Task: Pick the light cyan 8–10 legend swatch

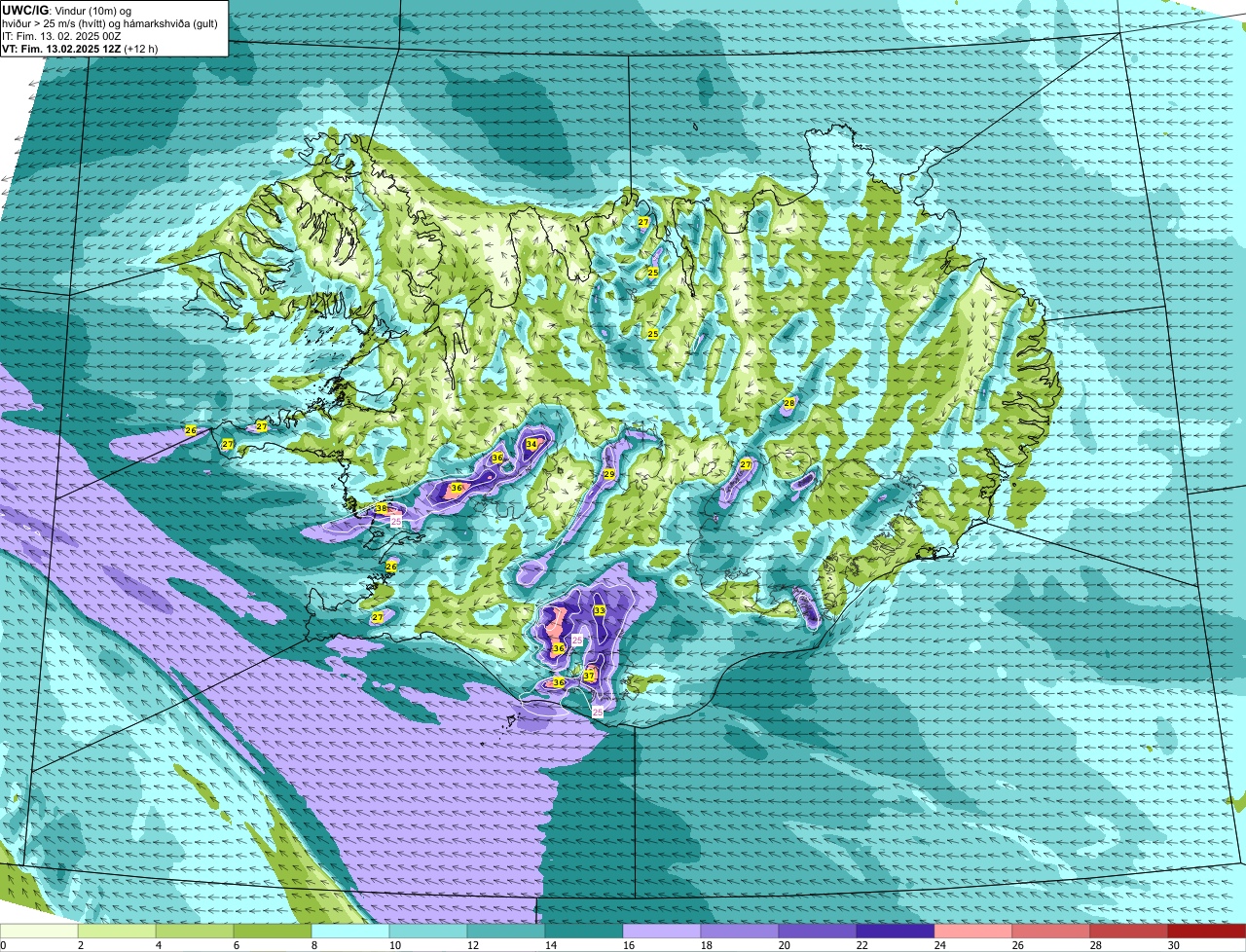Action: point(350,931)
